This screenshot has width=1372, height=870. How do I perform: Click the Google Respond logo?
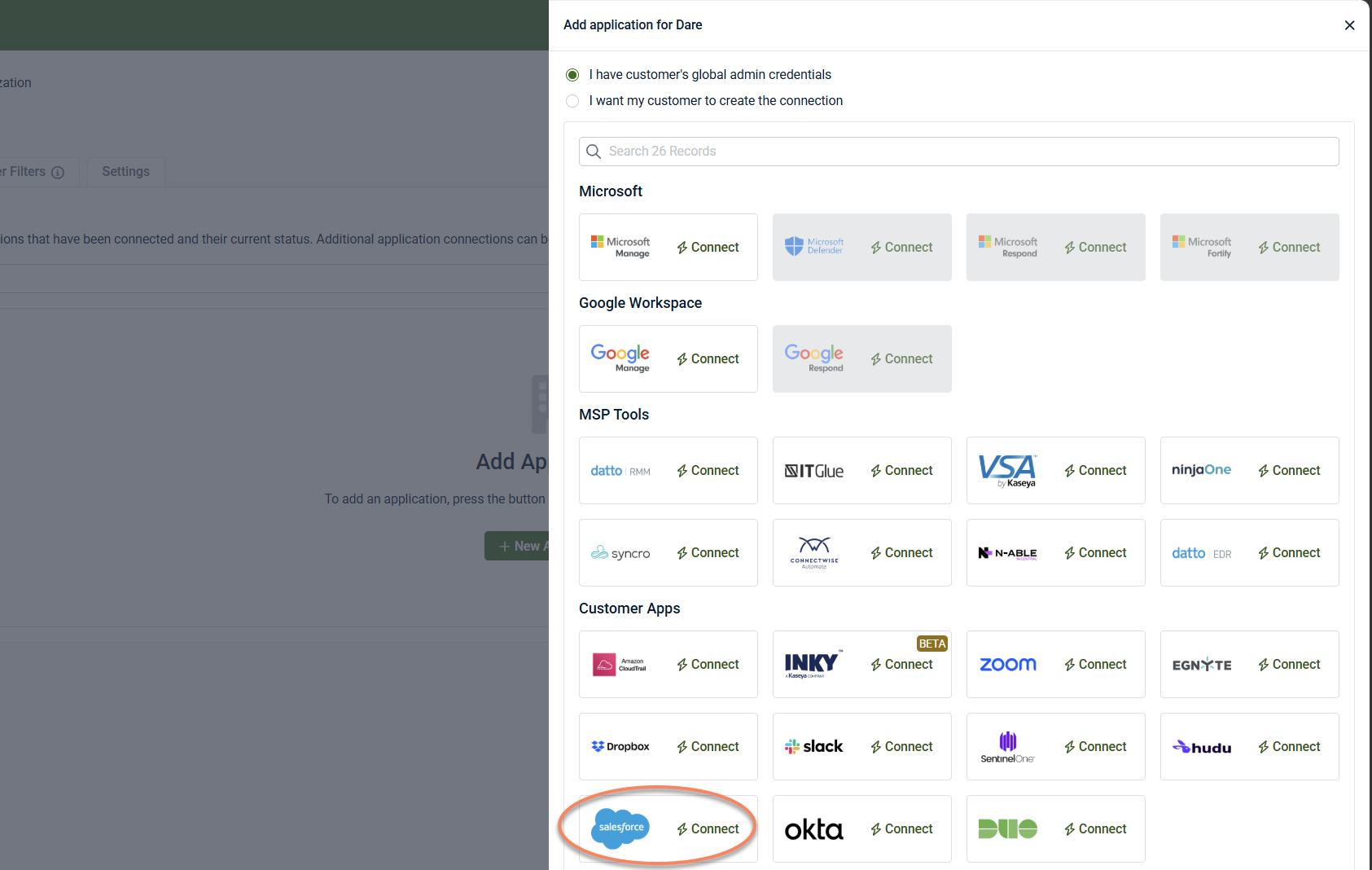click(x=814, y=358)
